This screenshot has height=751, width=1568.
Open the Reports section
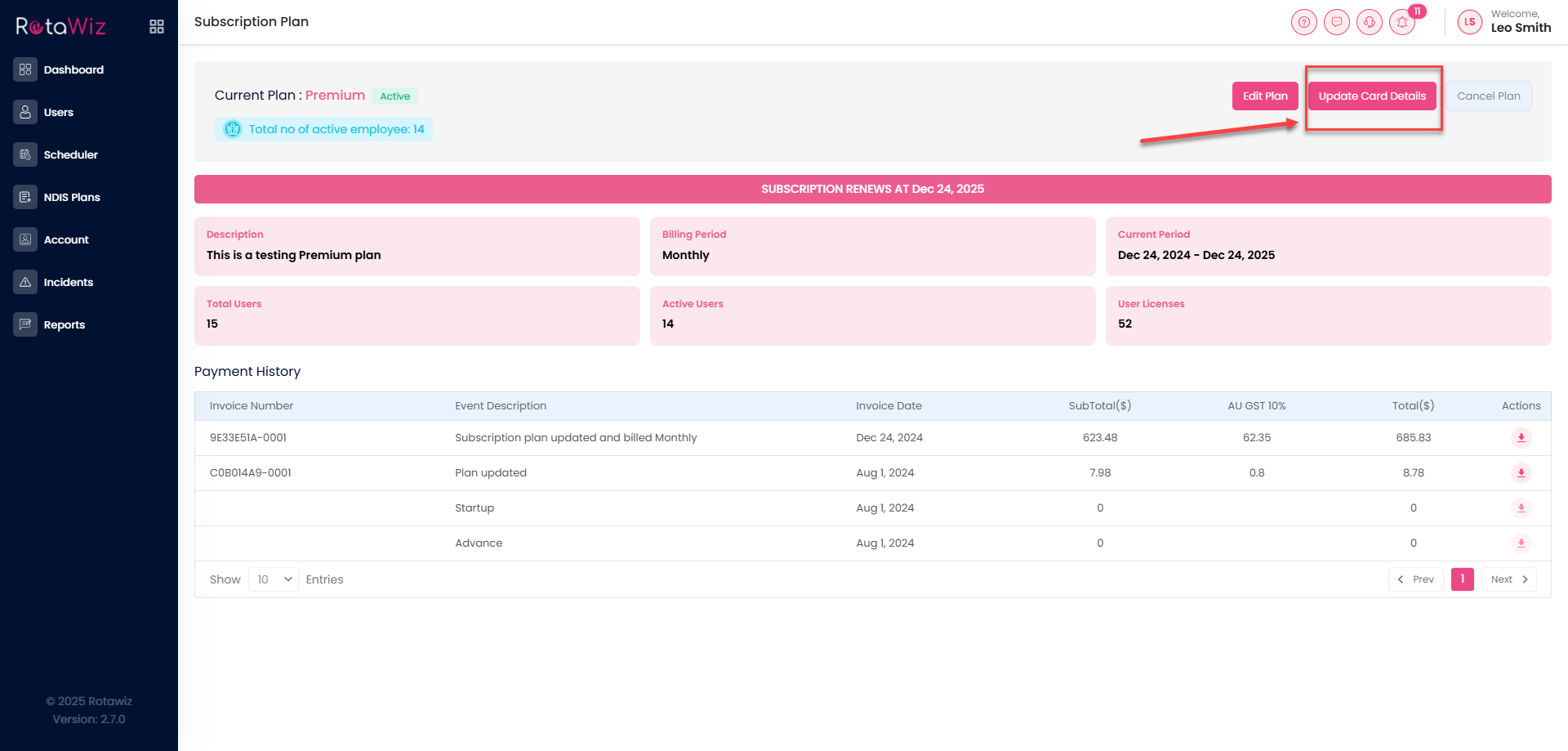pos(65,325)
